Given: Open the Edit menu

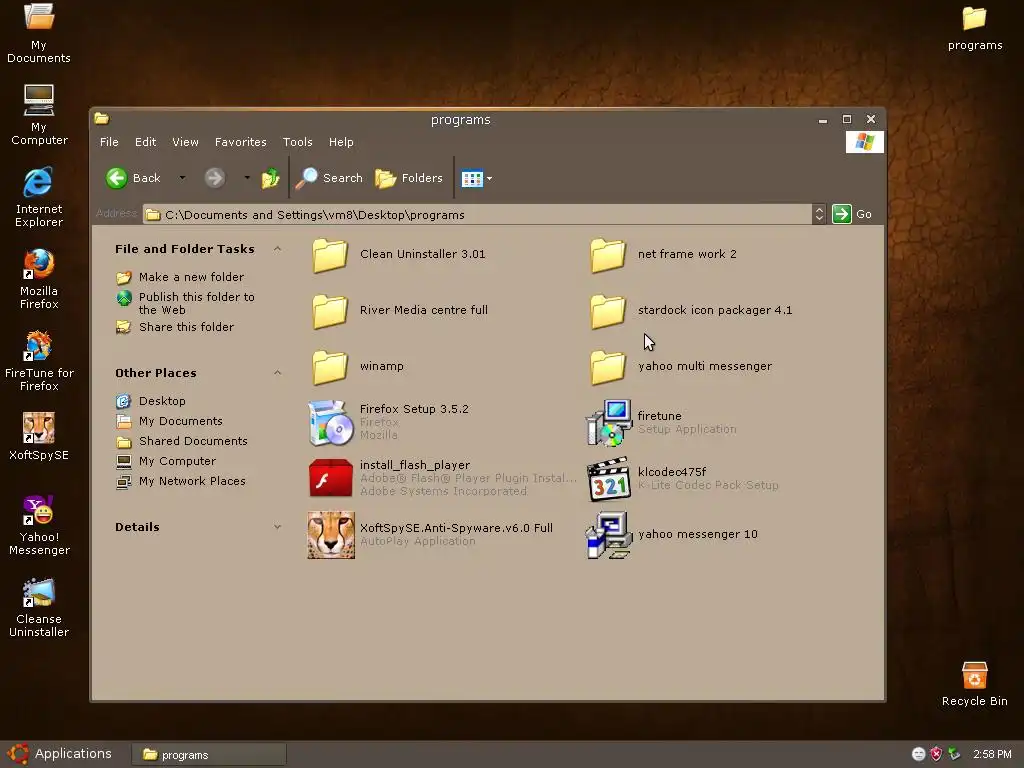Looking at the screenshot, I should point(146,142).
